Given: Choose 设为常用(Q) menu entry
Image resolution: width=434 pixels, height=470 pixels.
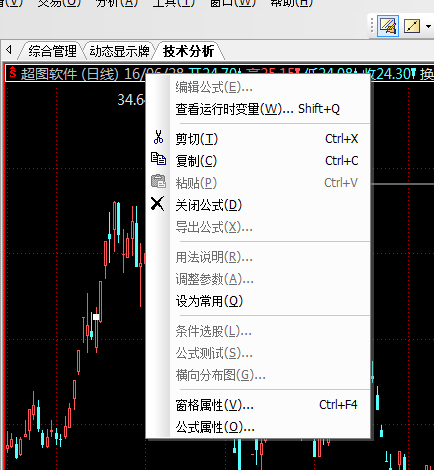Looking at the screenshot, I should [258, 301].
